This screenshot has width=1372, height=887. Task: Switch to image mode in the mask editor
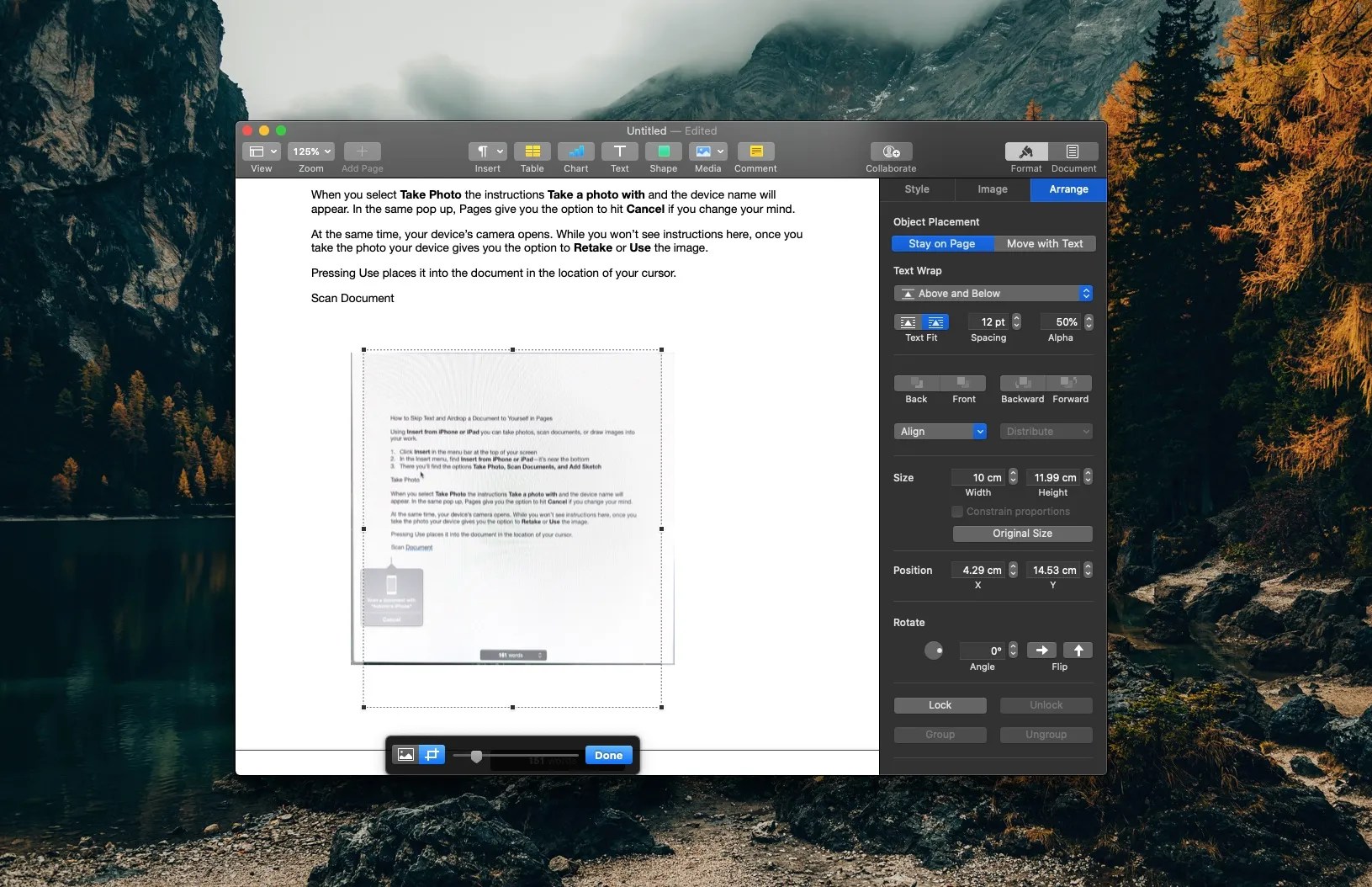[x=406, y=755]
